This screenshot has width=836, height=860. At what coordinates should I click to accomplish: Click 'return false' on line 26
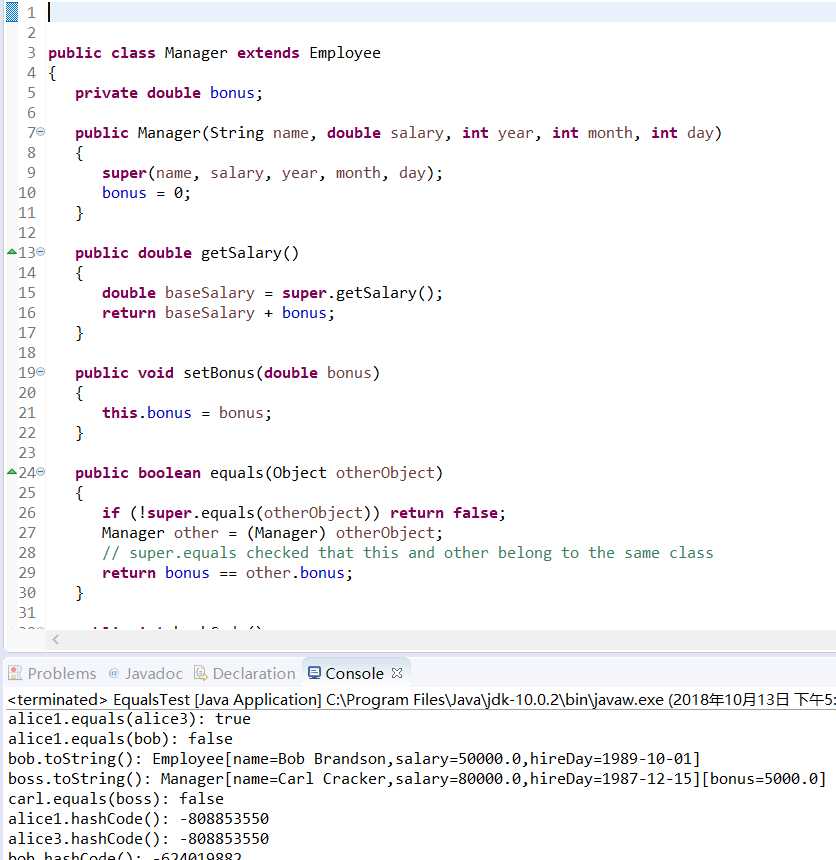point(444,513)
